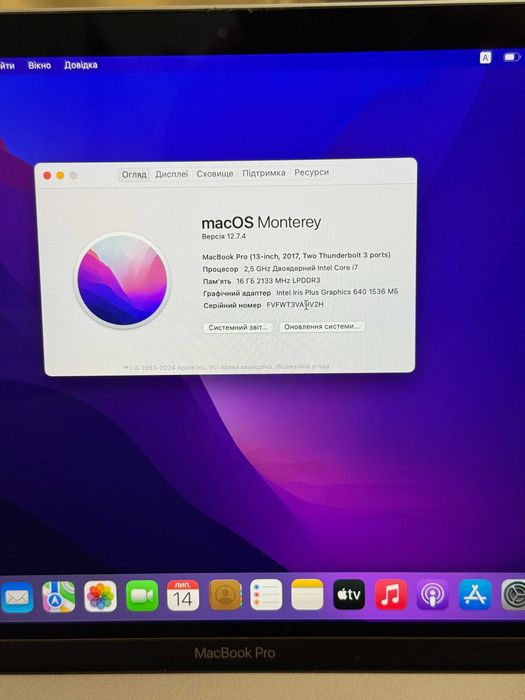Open the Сховище tab
Viewport: 525px width, 700px height.
[215, 174]
